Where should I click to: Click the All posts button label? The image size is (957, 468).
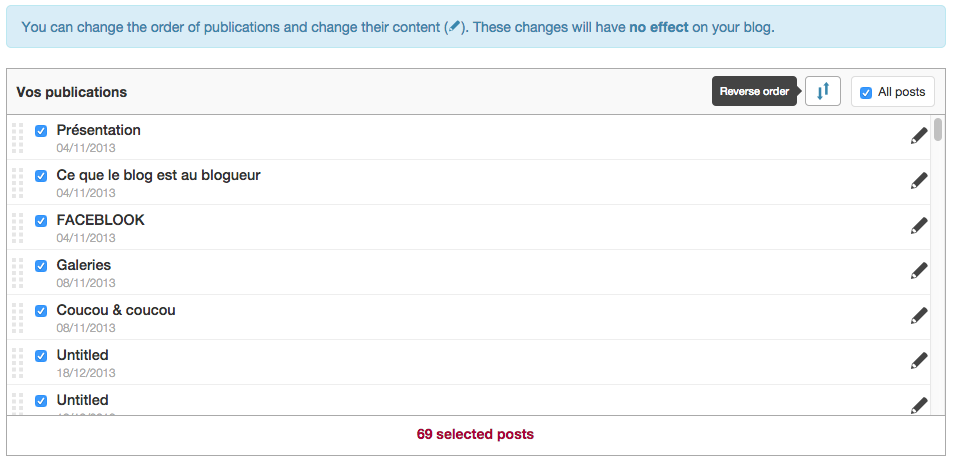(901, 92)
